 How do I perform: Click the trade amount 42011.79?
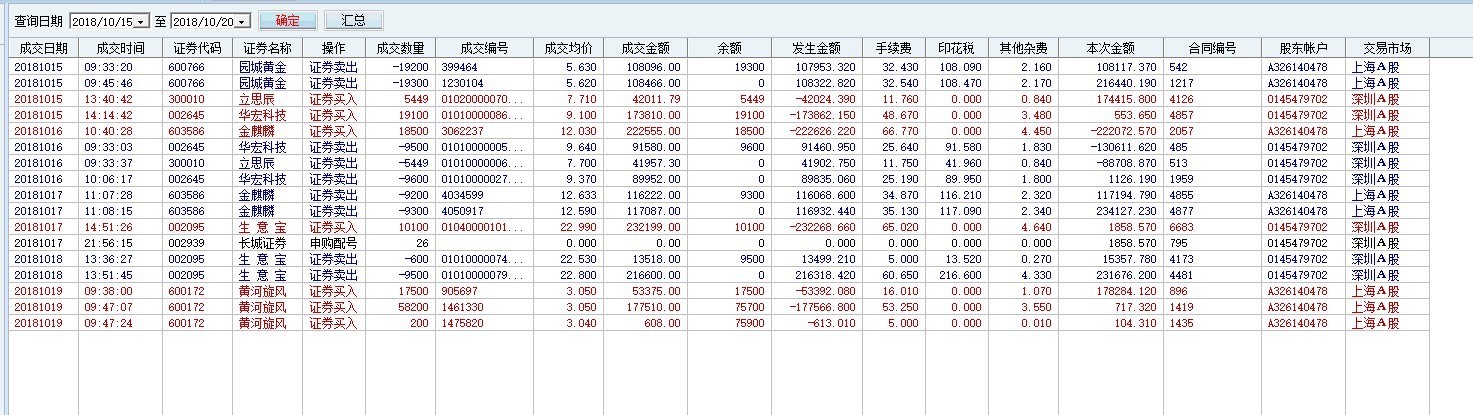point(656,99)
